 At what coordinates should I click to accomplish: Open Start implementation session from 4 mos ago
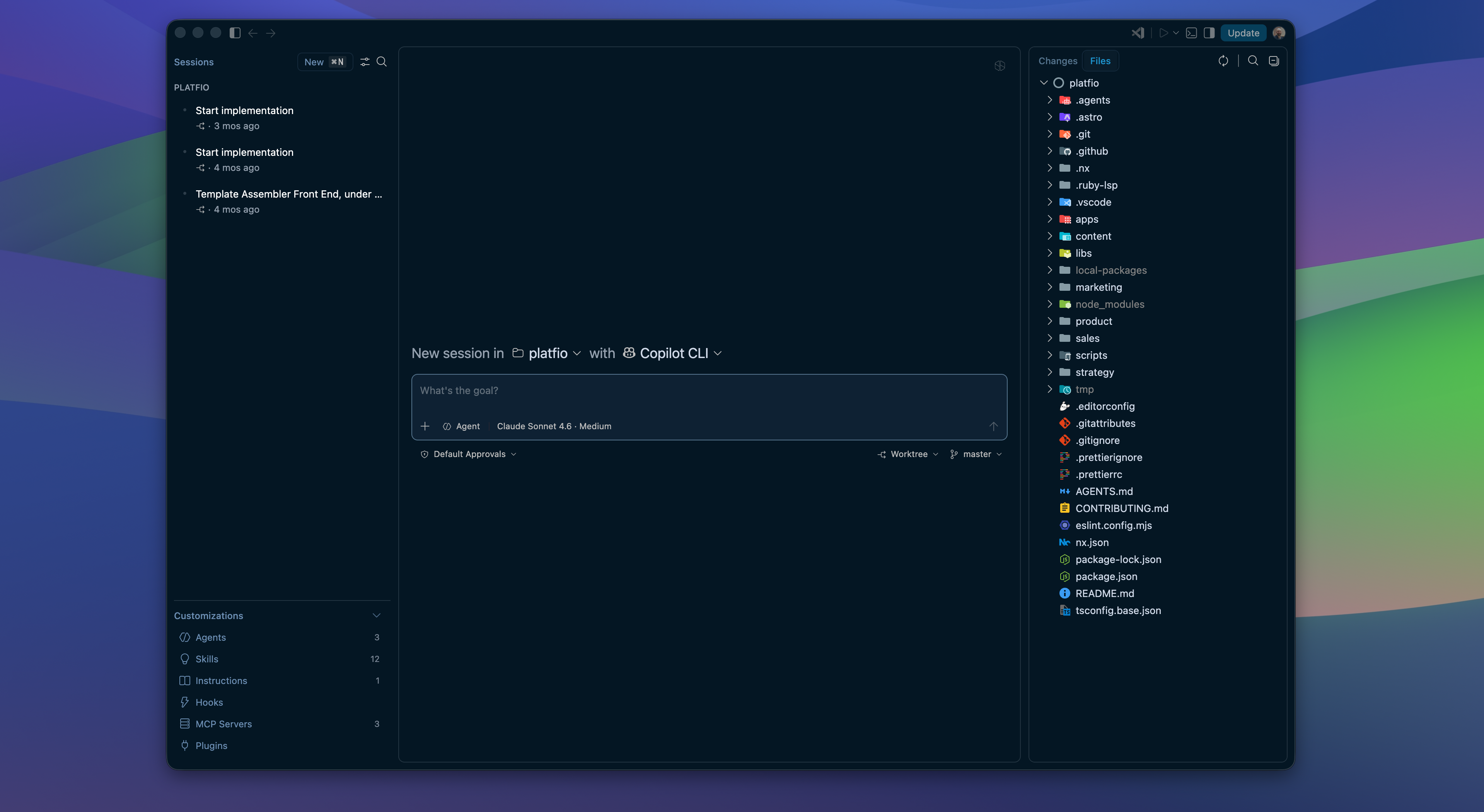(282, 160)
